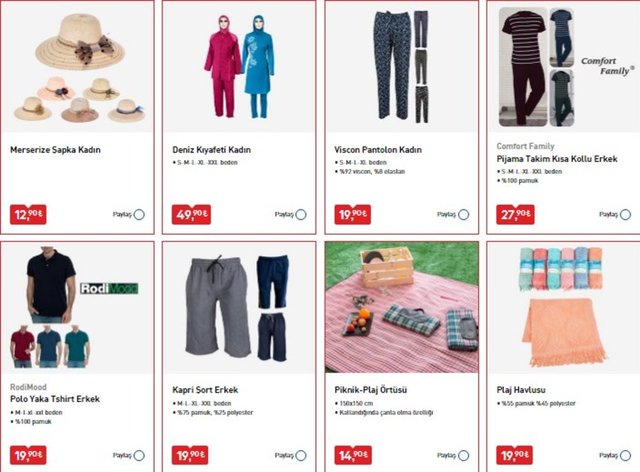Select Paylaş circle for Pijama Takim product
640x472 pixels.
point(626,214)
